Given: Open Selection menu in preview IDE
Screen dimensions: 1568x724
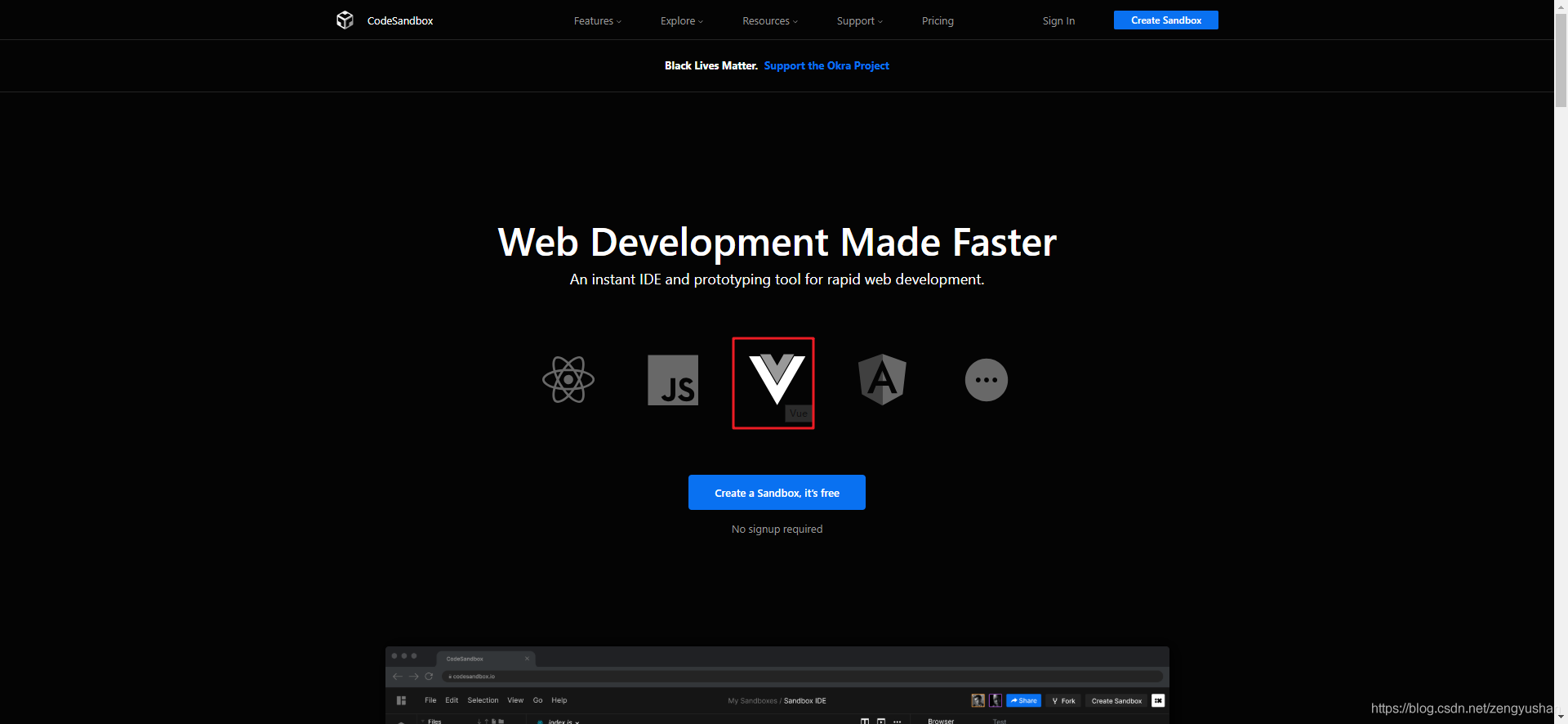Looking at the screenshot, I should tap(483, 700).
